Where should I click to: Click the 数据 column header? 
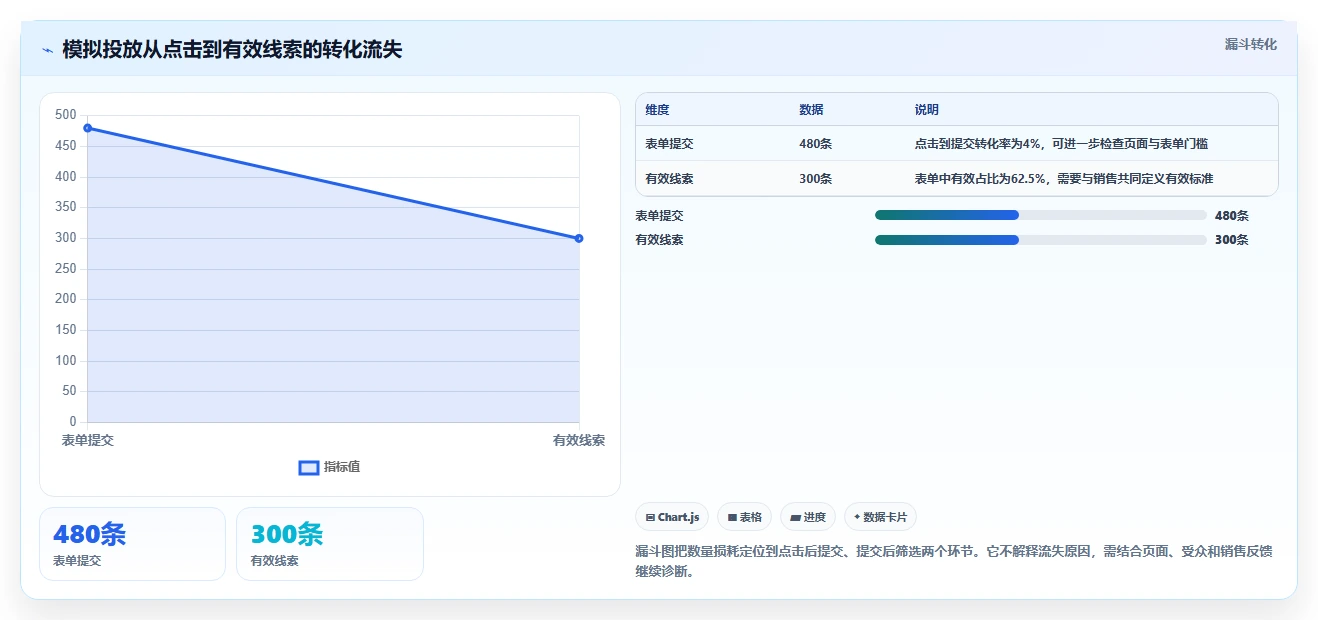(x=811, y=110)
